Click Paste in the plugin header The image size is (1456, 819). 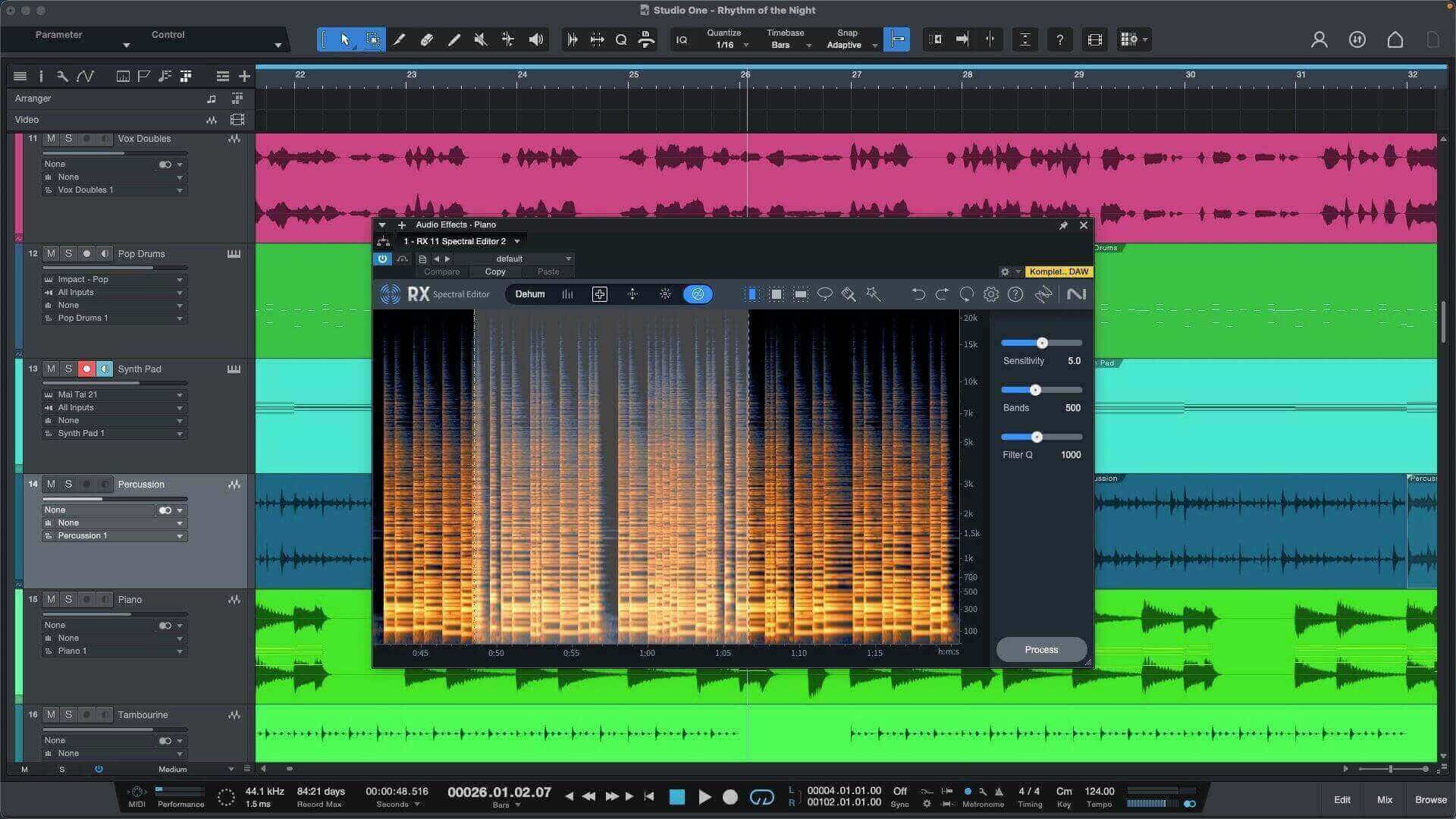(548, 271)
